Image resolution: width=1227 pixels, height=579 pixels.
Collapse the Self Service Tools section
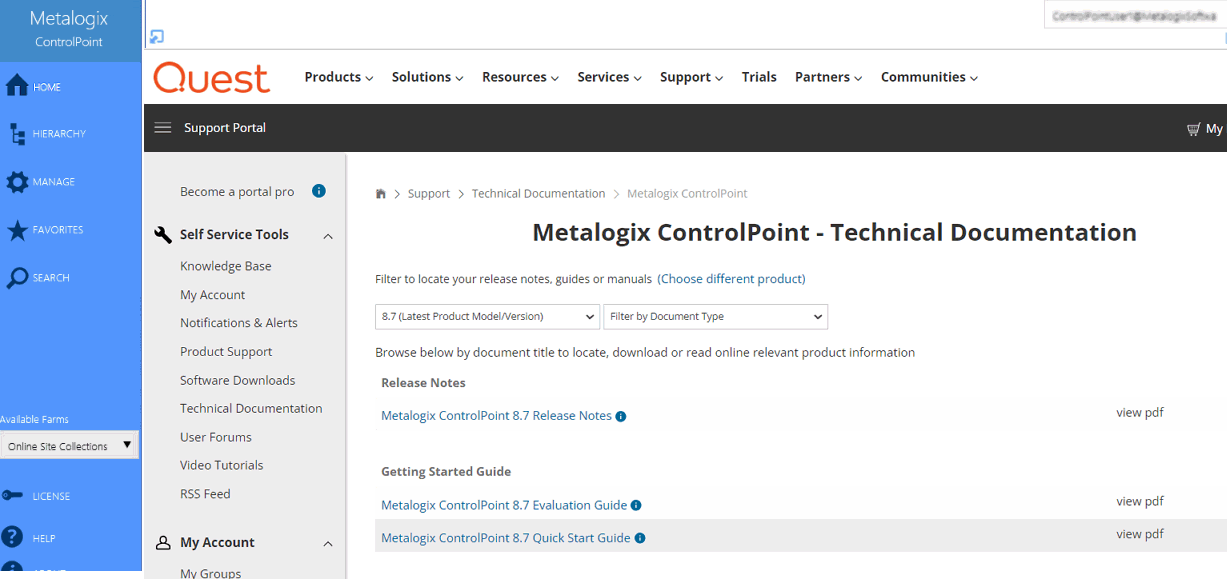pos(328,236)
